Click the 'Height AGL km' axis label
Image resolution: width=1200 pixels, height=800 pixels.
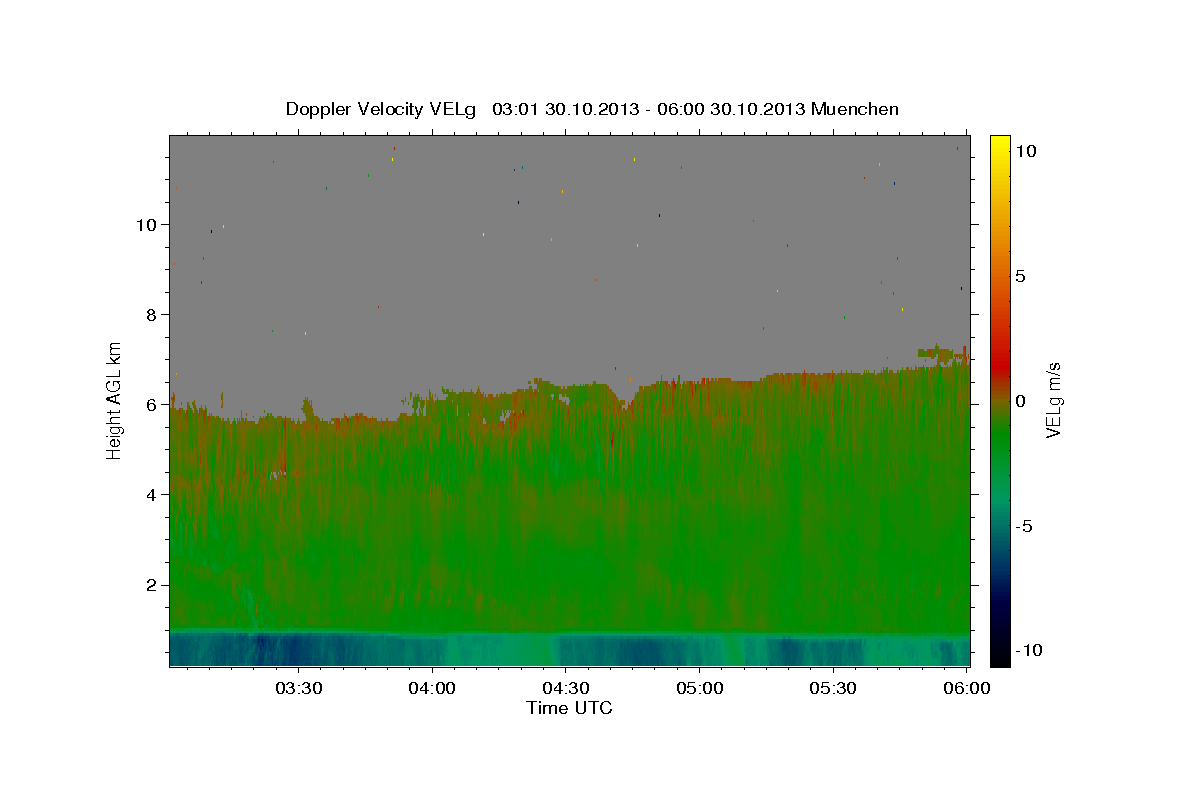pos(115,400)
